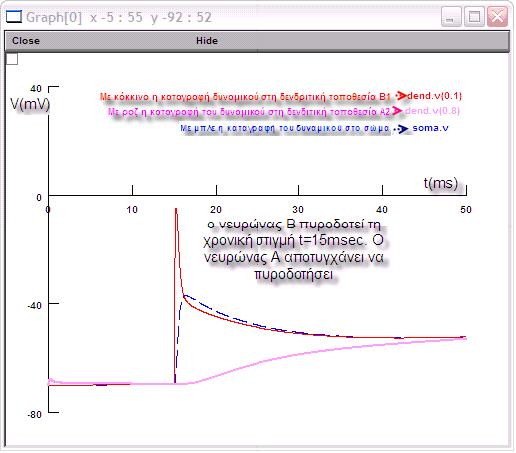
Task: Close the window with the red X
Action: (x=497, y=17)
